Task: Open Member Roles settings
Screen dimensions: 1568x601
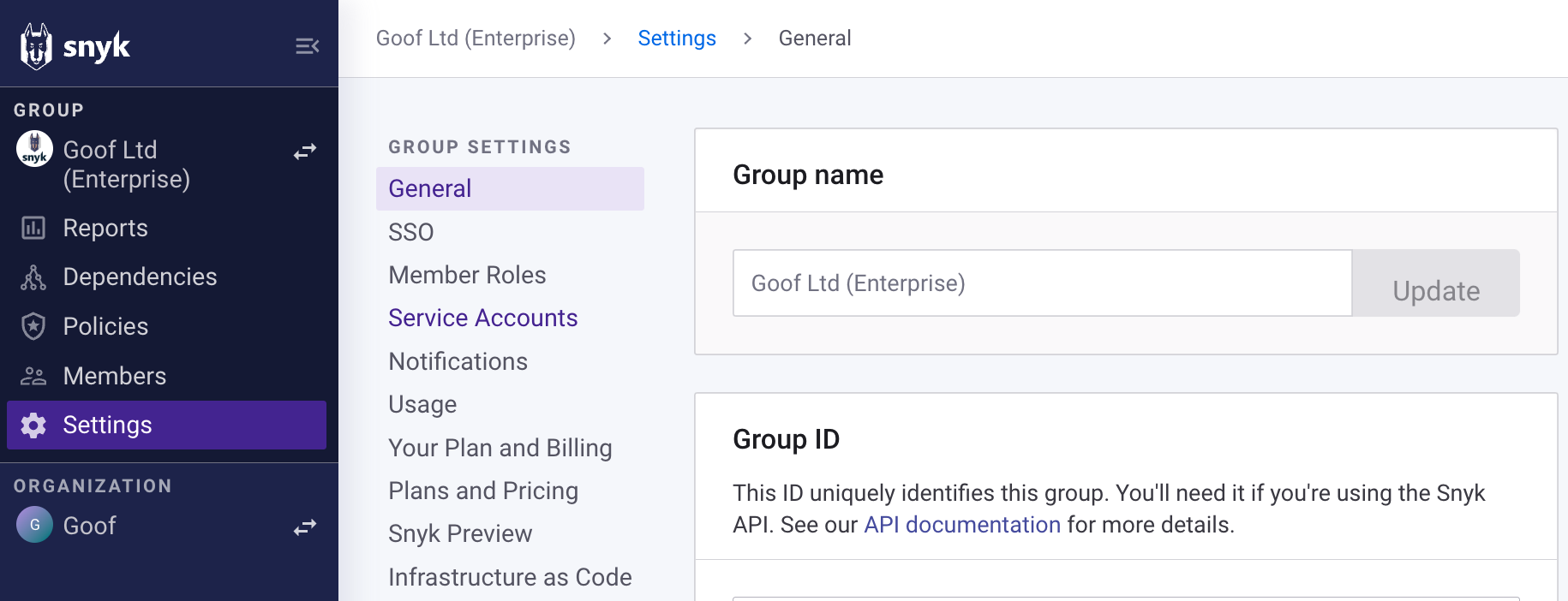Action: (x=467, y=275)
